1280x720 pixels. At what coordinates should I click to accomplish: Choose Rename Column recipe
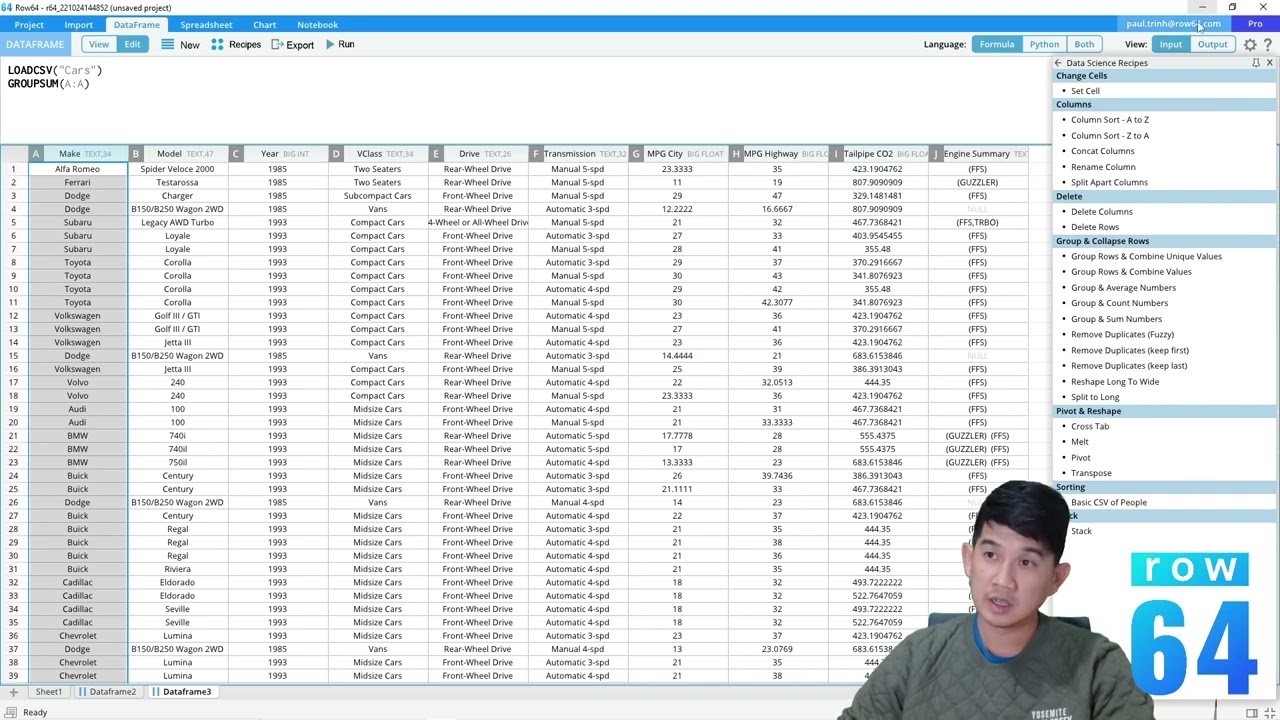pyautogui.click(x=1103, y=167)
